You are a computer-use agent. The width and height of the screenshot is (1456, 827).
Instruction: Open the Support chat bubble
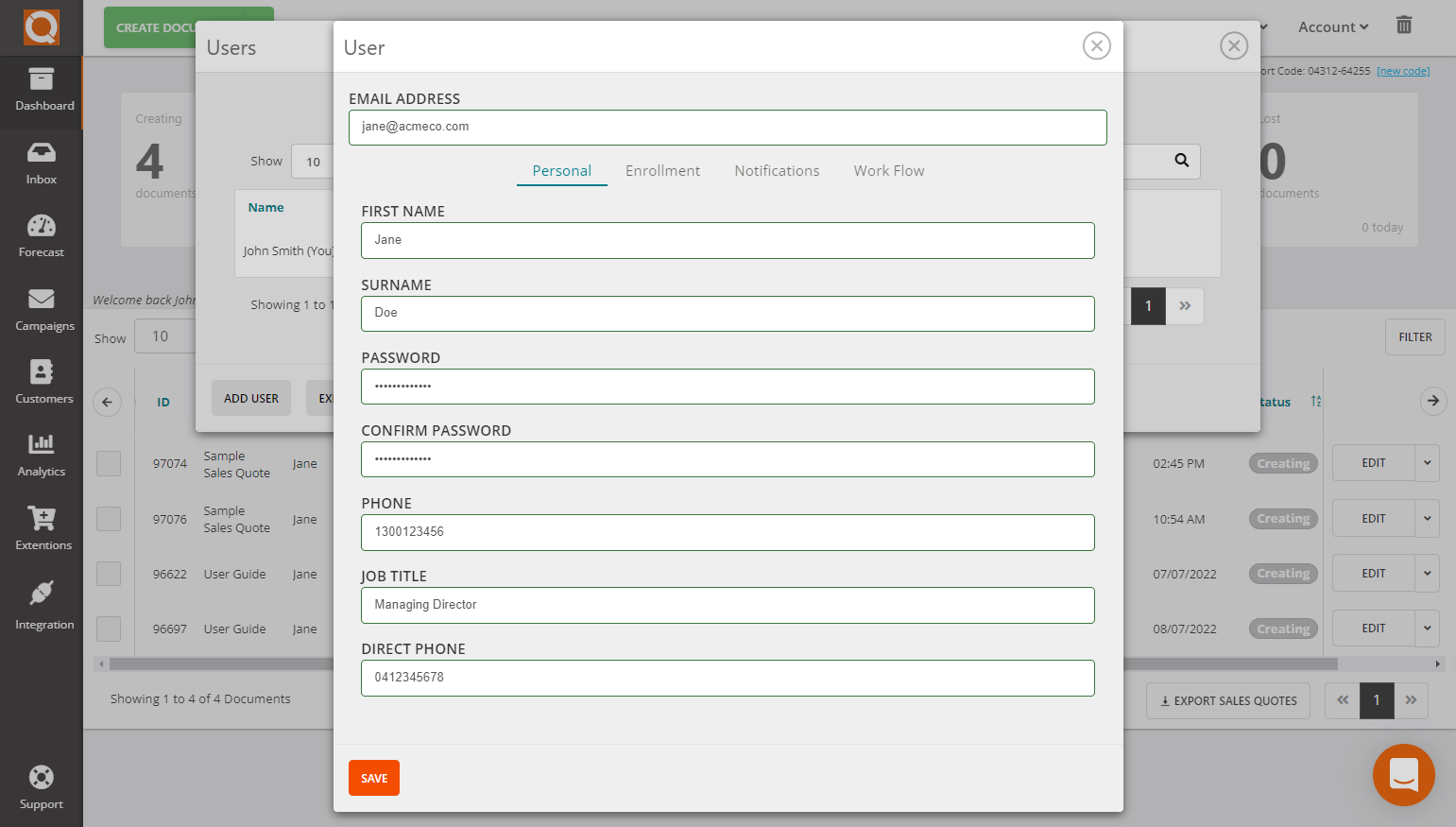pos(1404,775)
